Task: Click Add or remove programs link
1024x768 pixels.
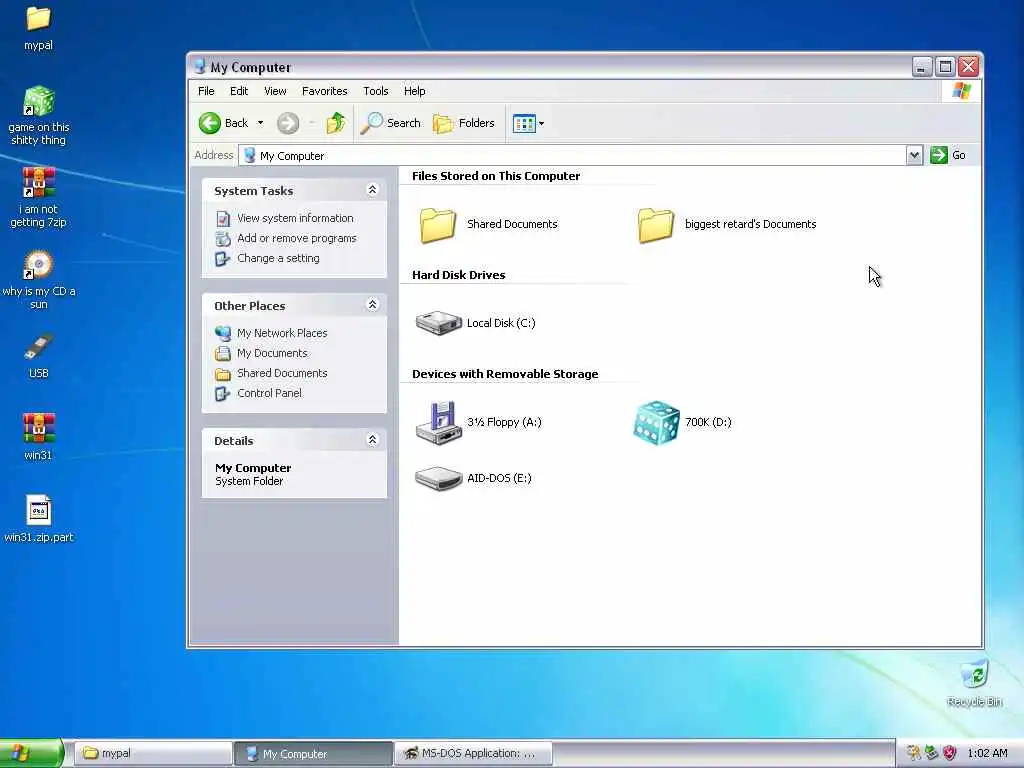Action: 296,238
